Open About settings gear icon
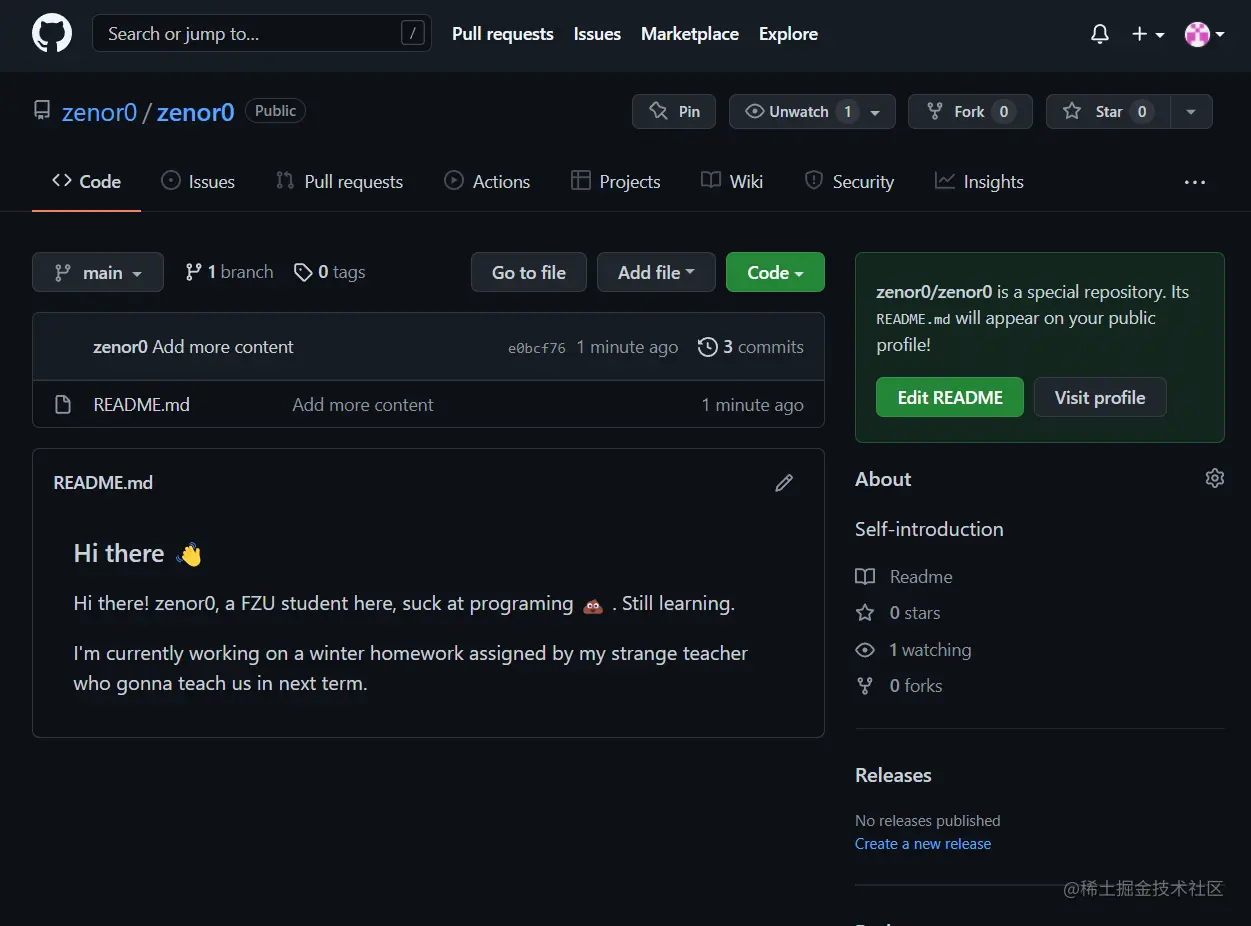 (x=1215, y=478)
